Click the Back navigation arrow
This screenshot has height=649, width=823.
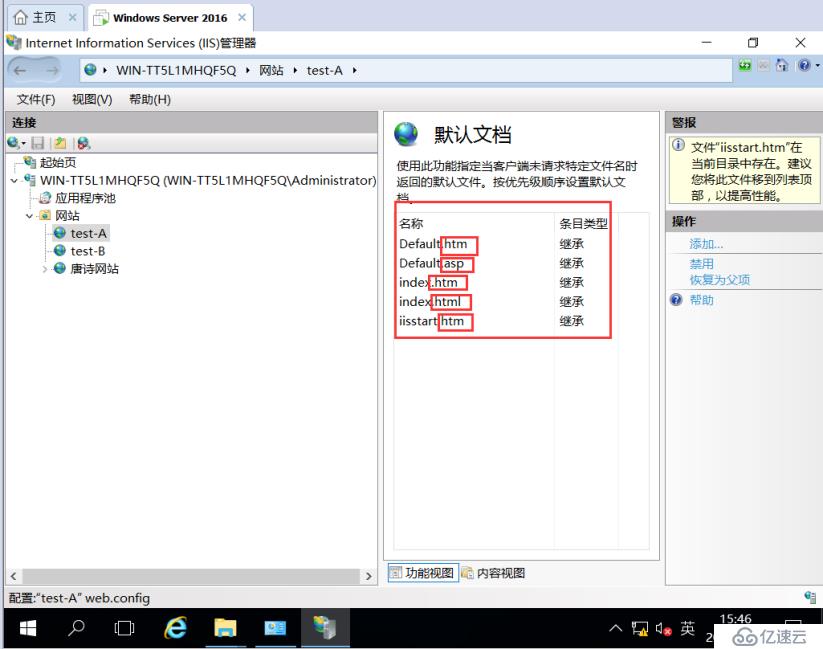[20, 70]
